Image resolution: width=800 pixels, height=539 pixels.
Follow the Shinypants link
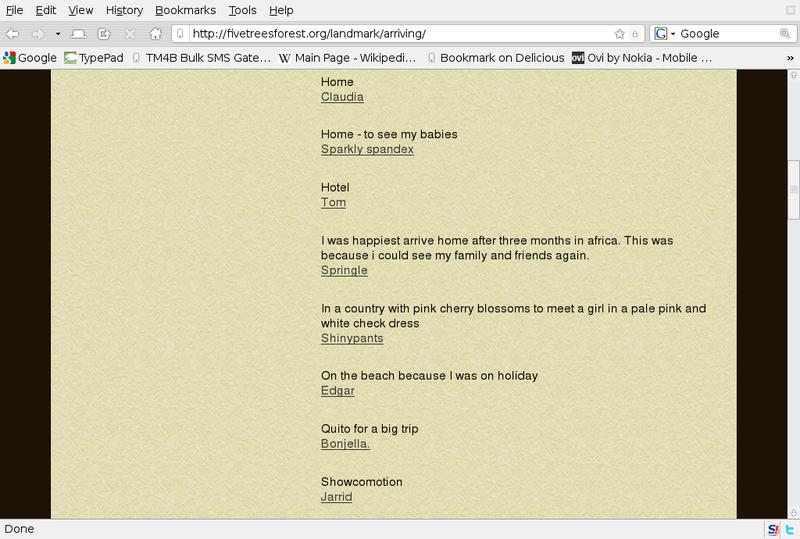(x=352, y=338)
